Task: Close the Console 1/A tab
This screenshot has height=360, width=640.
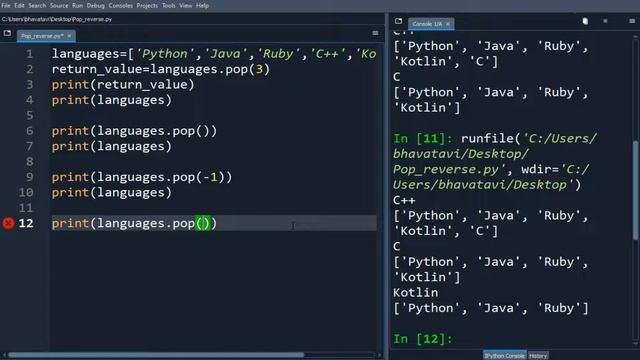Action: click(448, 24)
